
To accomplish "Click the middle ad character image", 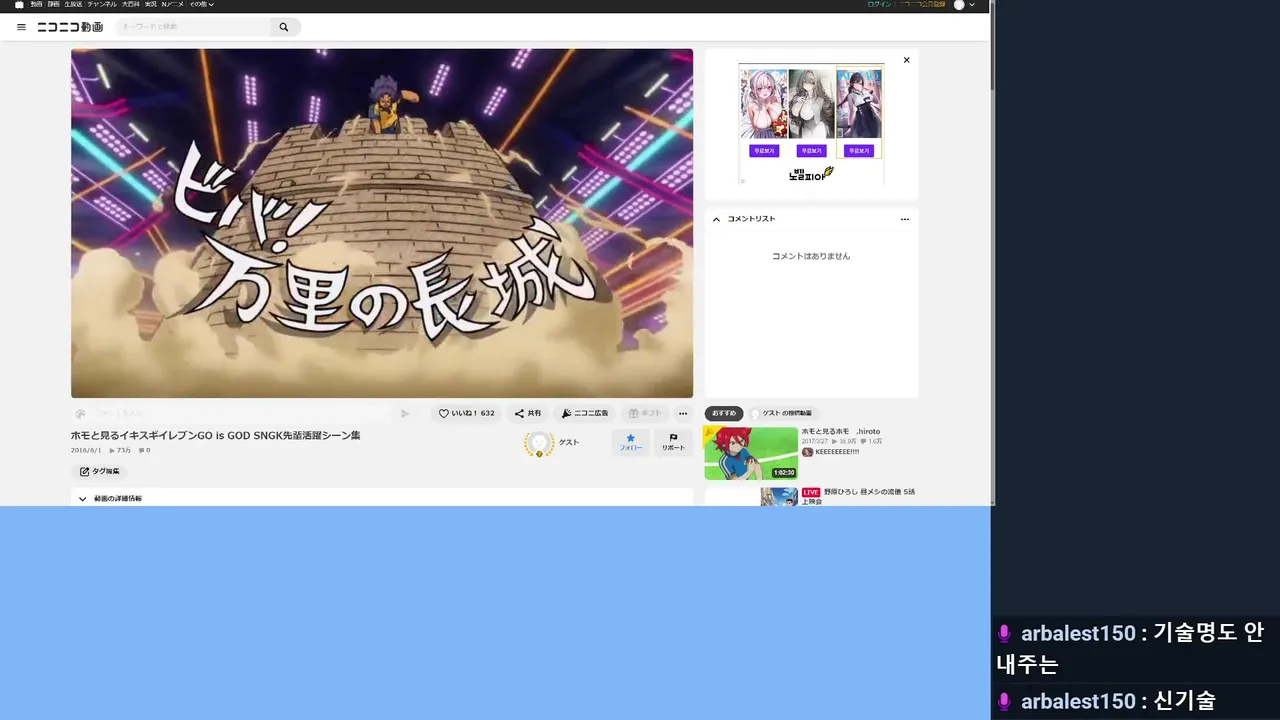I will coord(811,103).
